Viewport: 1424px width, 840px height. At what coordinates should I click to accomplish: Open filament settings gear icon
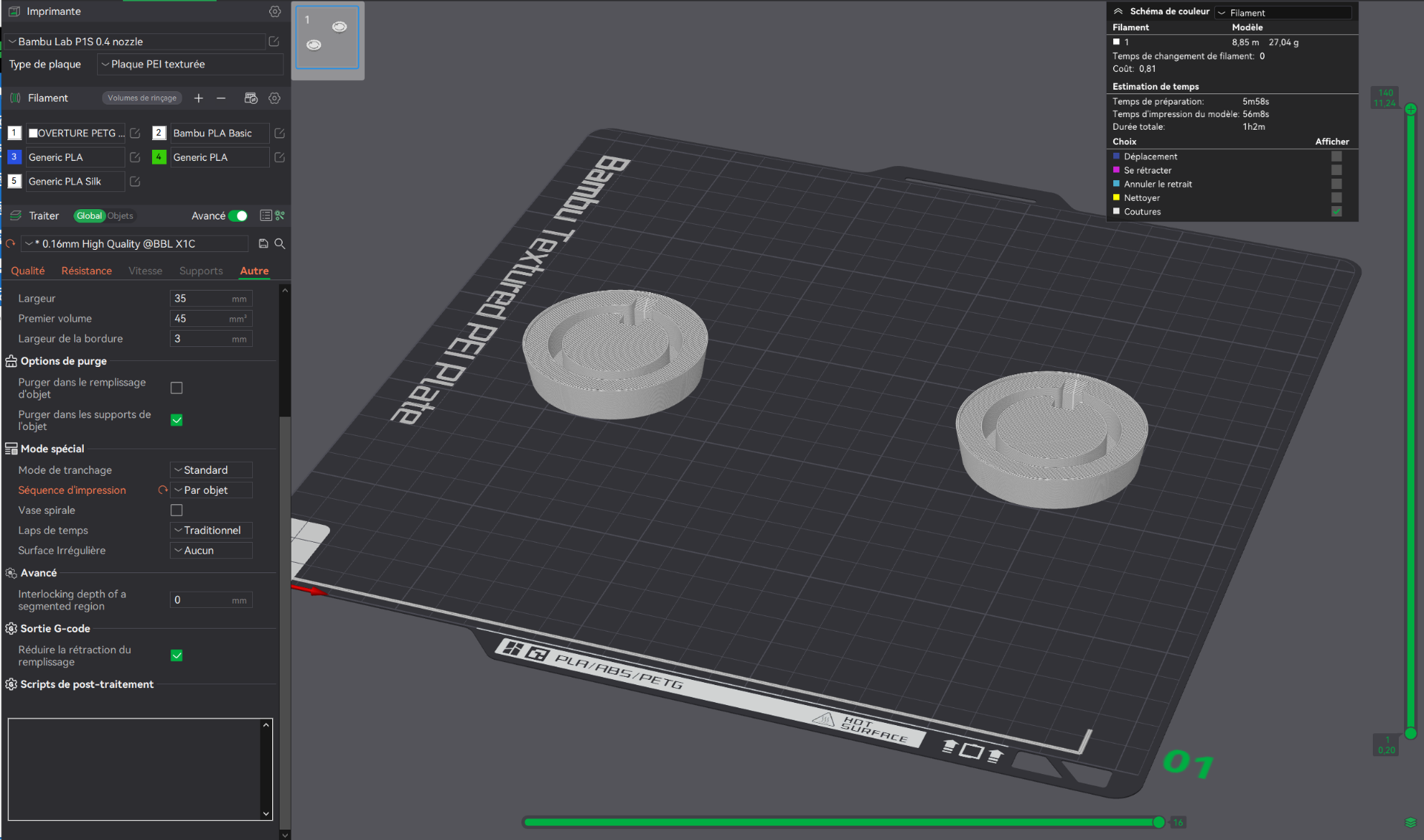click(274, 98)
